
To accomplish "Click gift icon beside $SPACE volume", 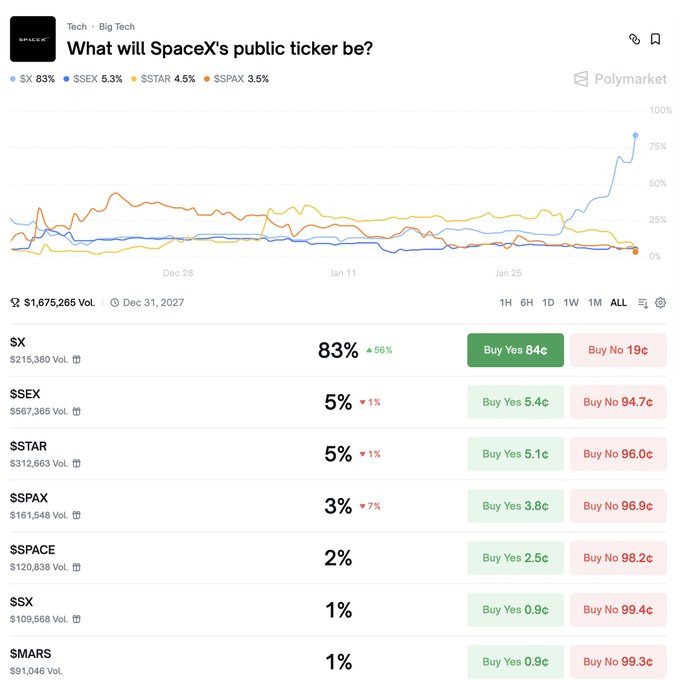I will 76,567.
